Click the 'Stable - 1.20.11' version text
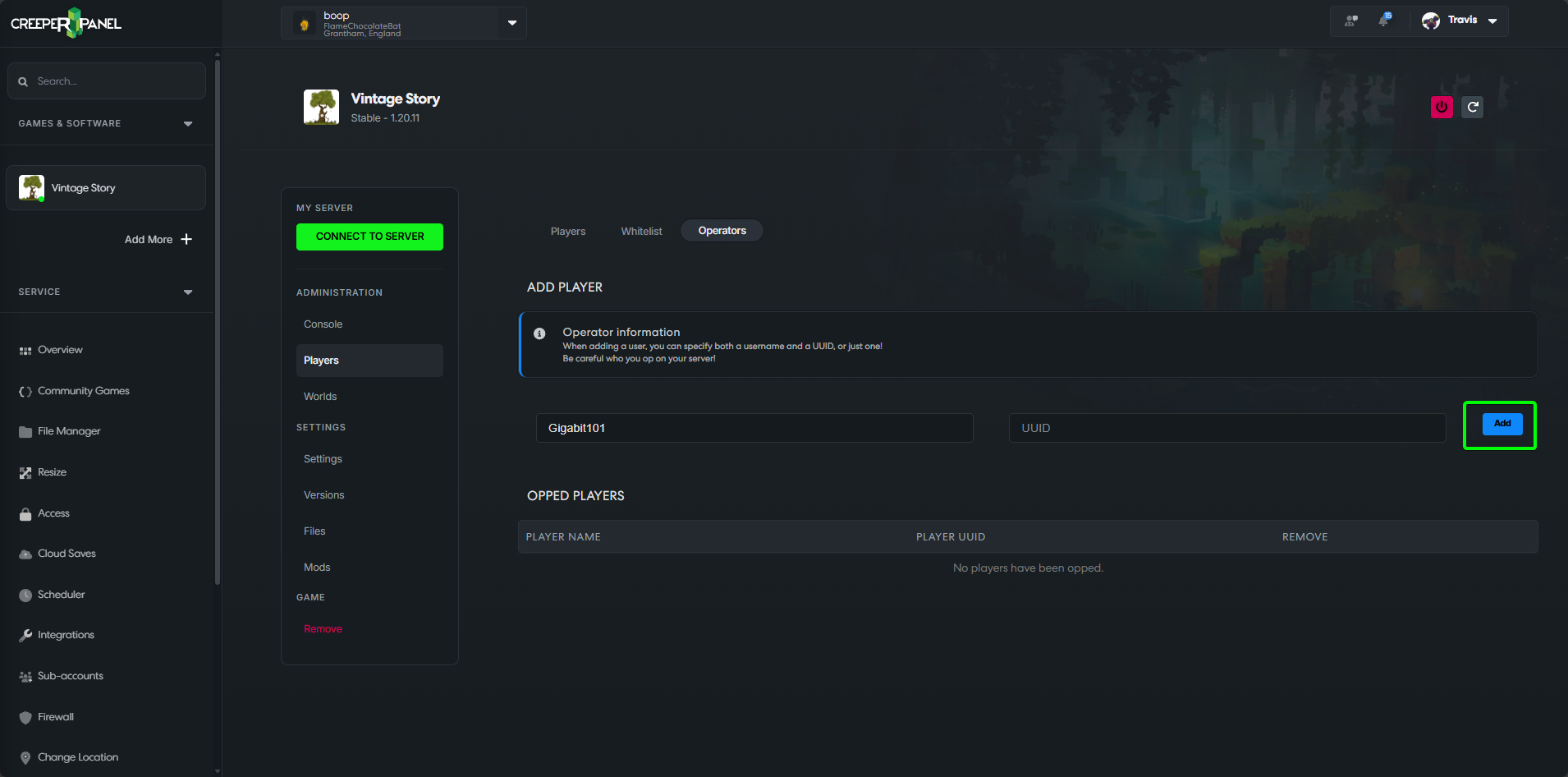The height and width of the screenshot is (777, 1568). click(385, 118)
